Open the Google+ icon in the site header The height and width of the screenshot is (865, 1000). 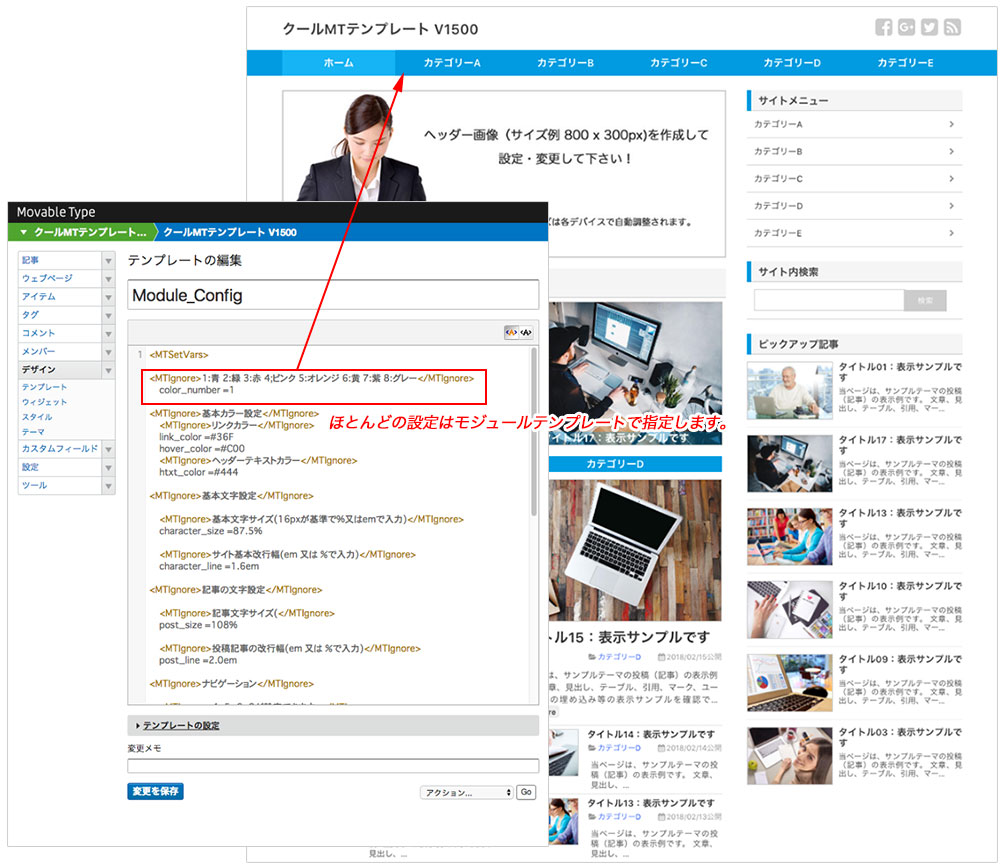(906, 27)
